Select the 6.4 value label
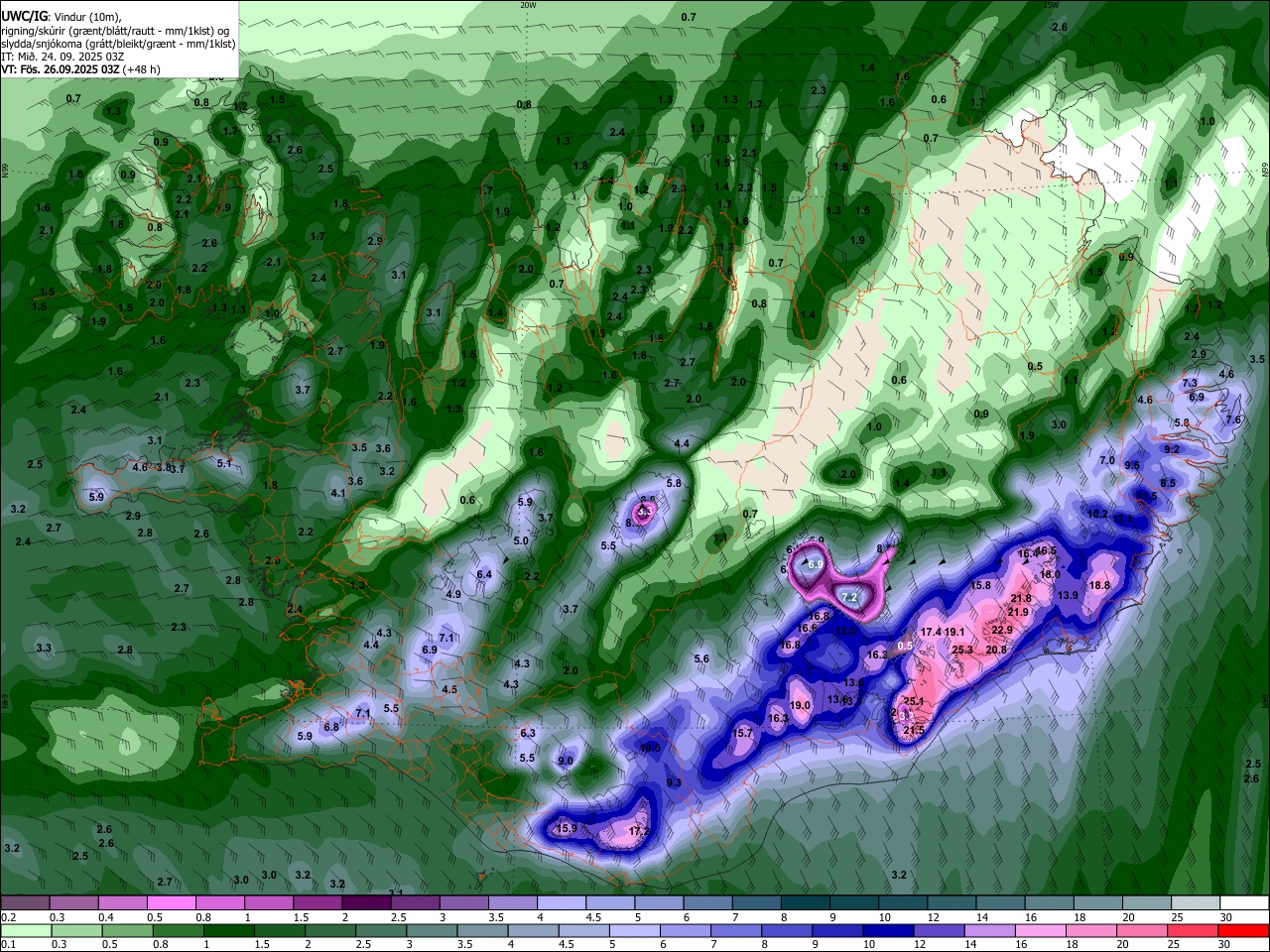 (484, 575)
